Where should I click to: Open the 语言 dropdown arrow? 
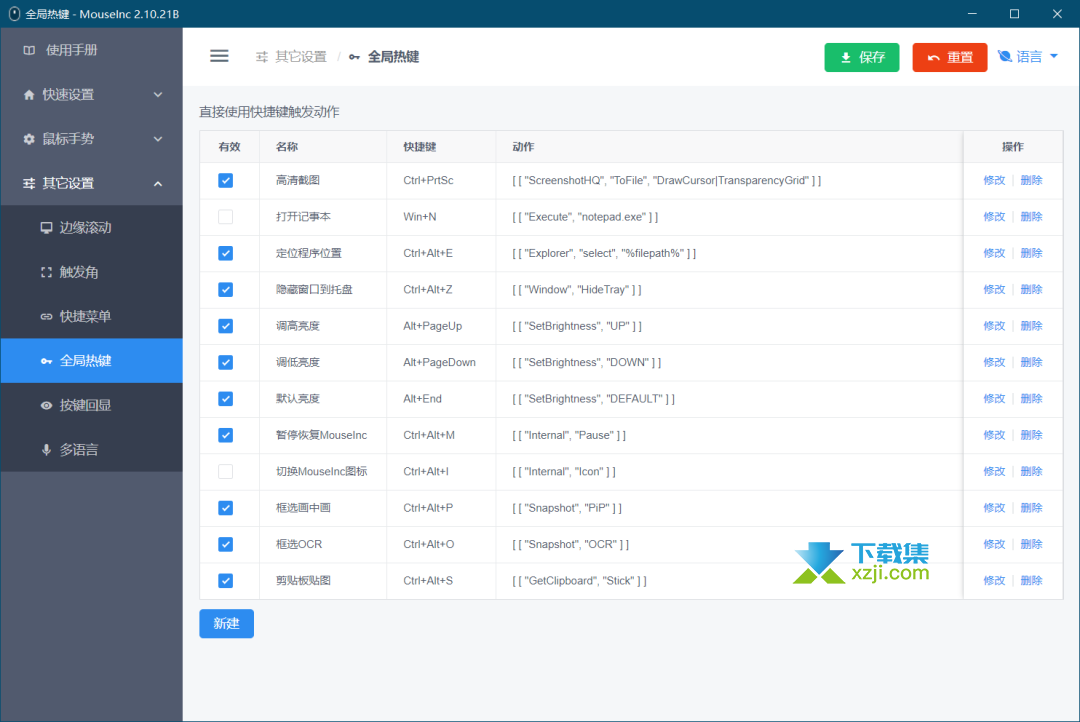click(x=1054, y=56)
